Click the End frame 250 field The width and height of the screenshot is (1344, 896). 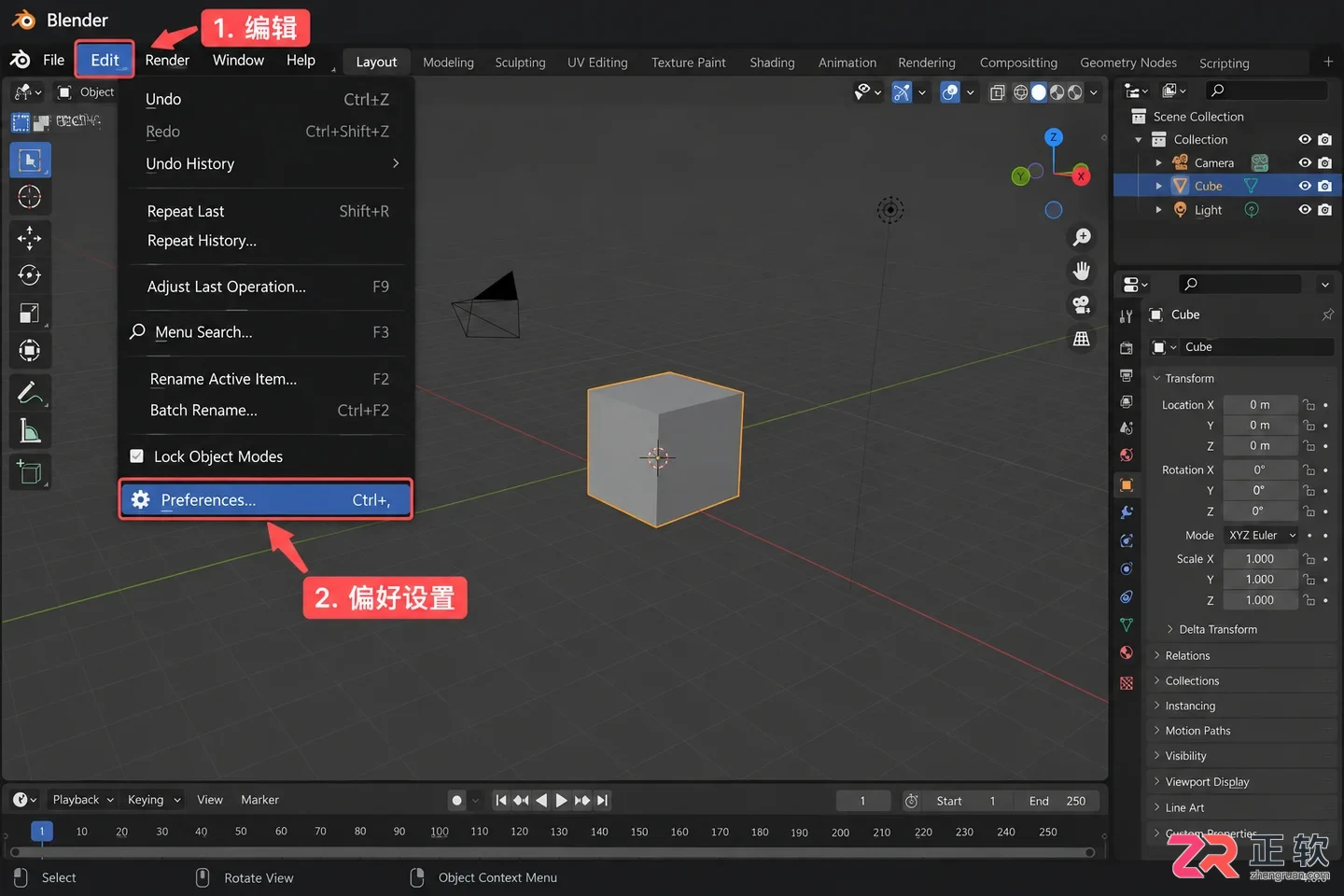pyautogui.click(x=1058, y=801)
